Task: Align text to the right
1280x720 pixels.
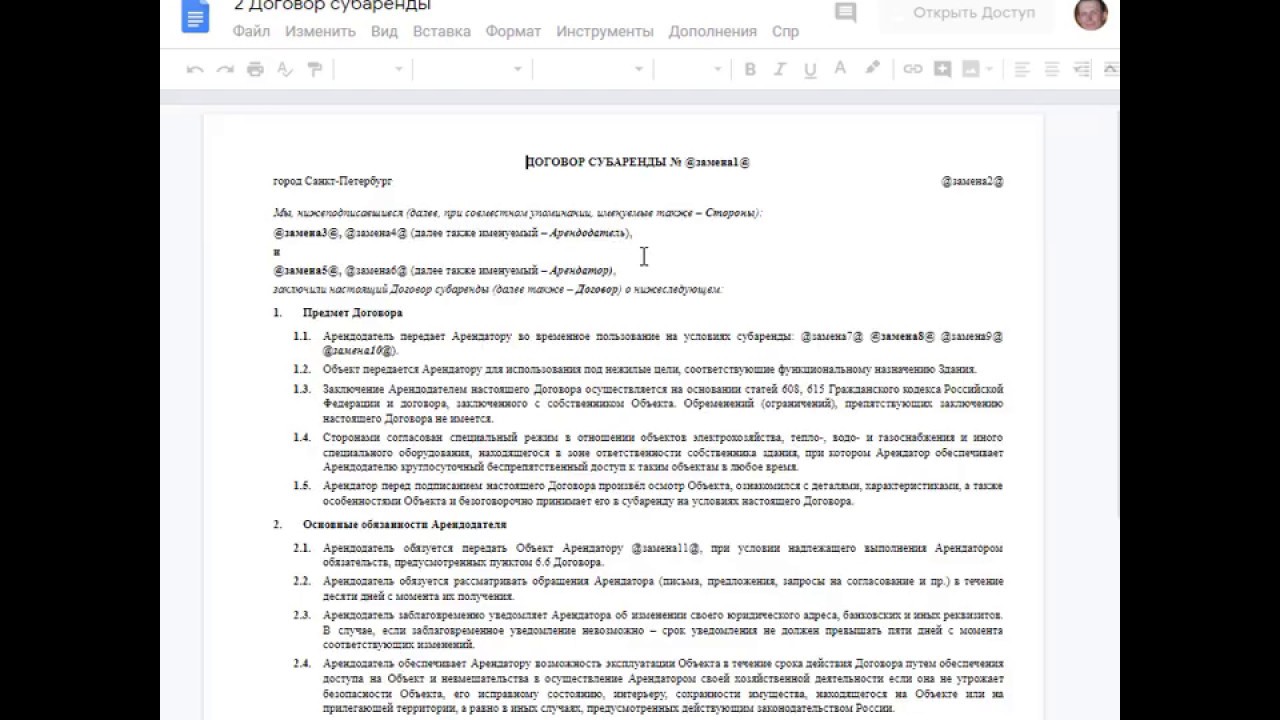Action: pyautogui.click(x=1082, y=69)
